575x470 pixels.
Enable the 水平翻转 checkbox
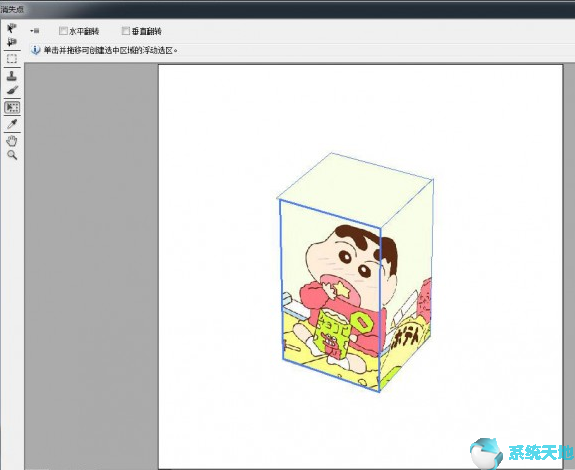[63, 31]
